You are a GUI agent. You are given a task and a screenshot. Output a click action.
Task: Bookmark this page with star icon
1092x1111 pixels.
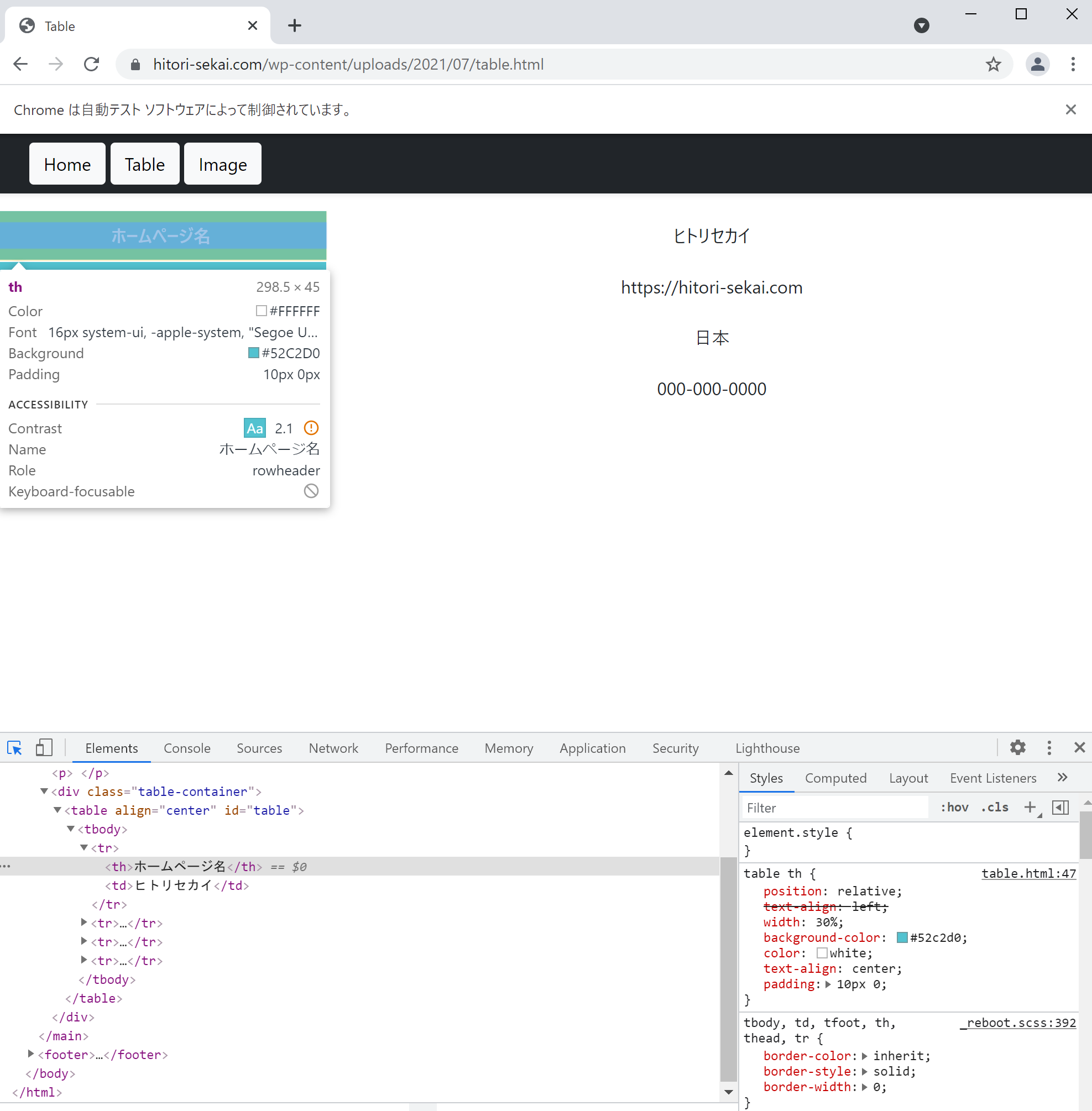pyautogui.click(x=994, y=64)
